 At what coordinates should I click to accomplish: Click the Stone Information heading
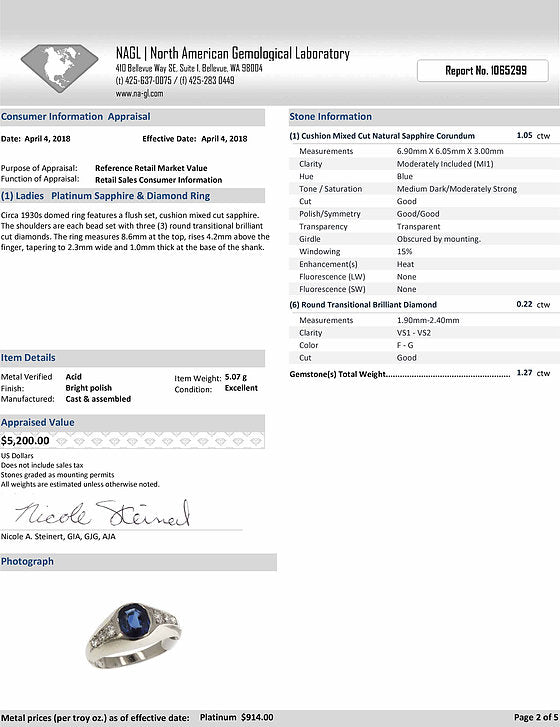point(331,116)
